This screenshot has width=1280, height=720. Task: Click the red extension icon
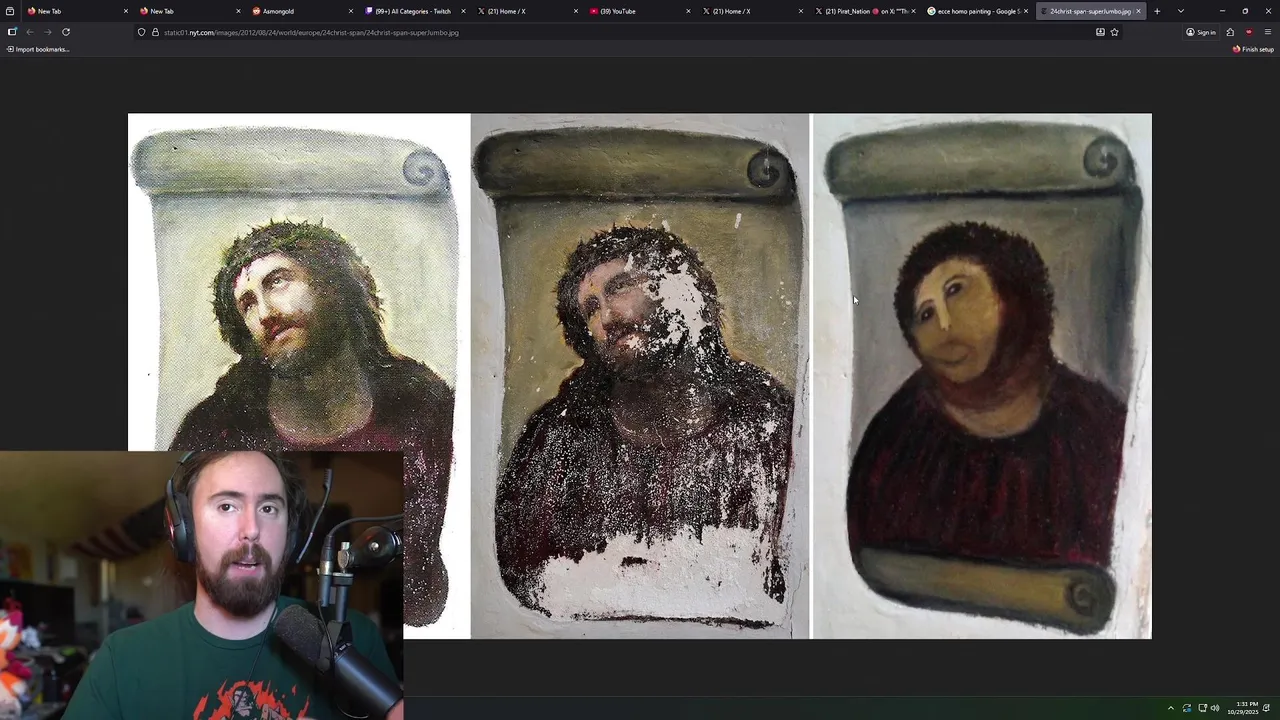pyautogui.click(x=1249, y=32)
